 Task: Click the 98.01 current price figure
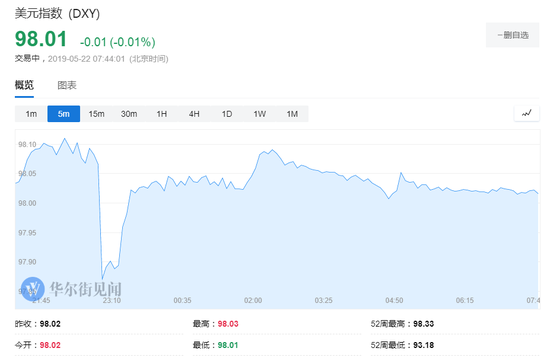(x=41, y=39)
